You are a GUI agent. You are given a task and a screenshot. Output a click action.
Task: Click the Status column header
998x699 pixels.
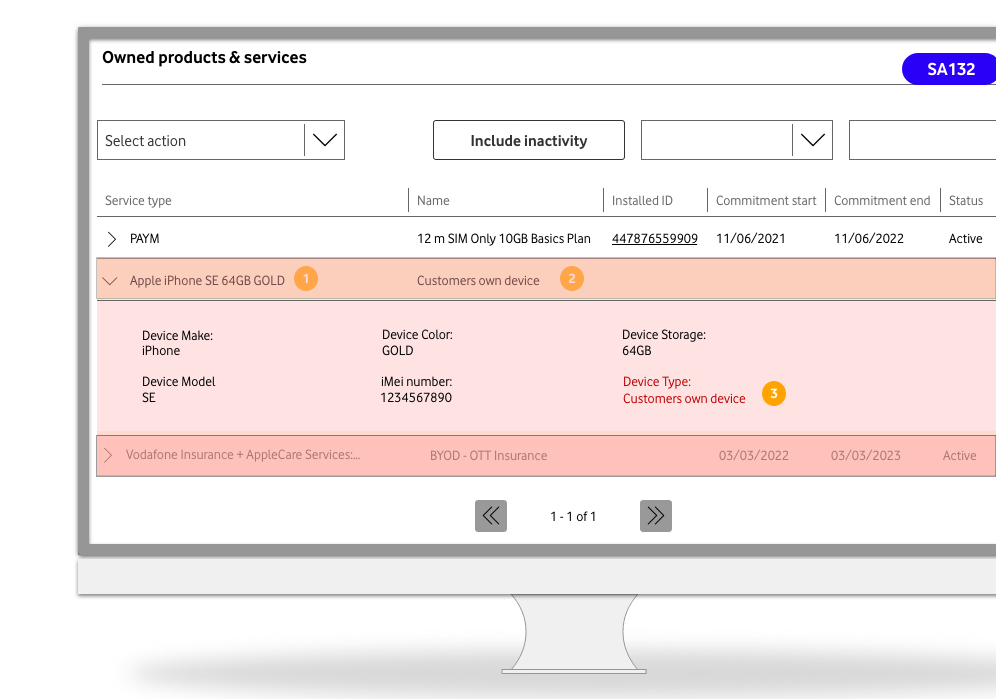tap(965, 201)
